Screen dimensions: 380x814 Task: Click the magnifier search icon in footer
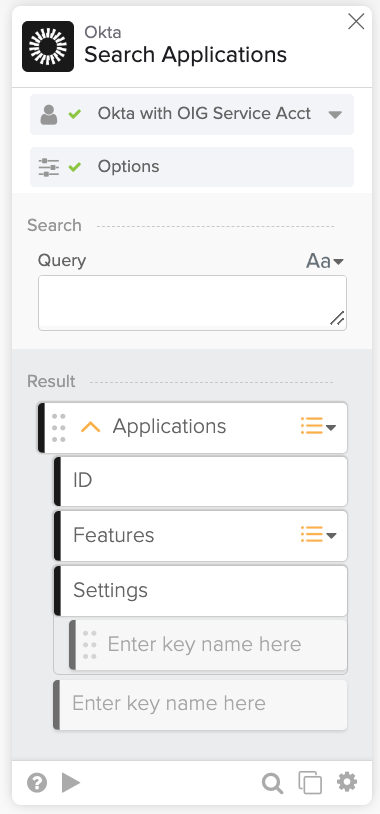pyautogui.click(x=272, y=783)
